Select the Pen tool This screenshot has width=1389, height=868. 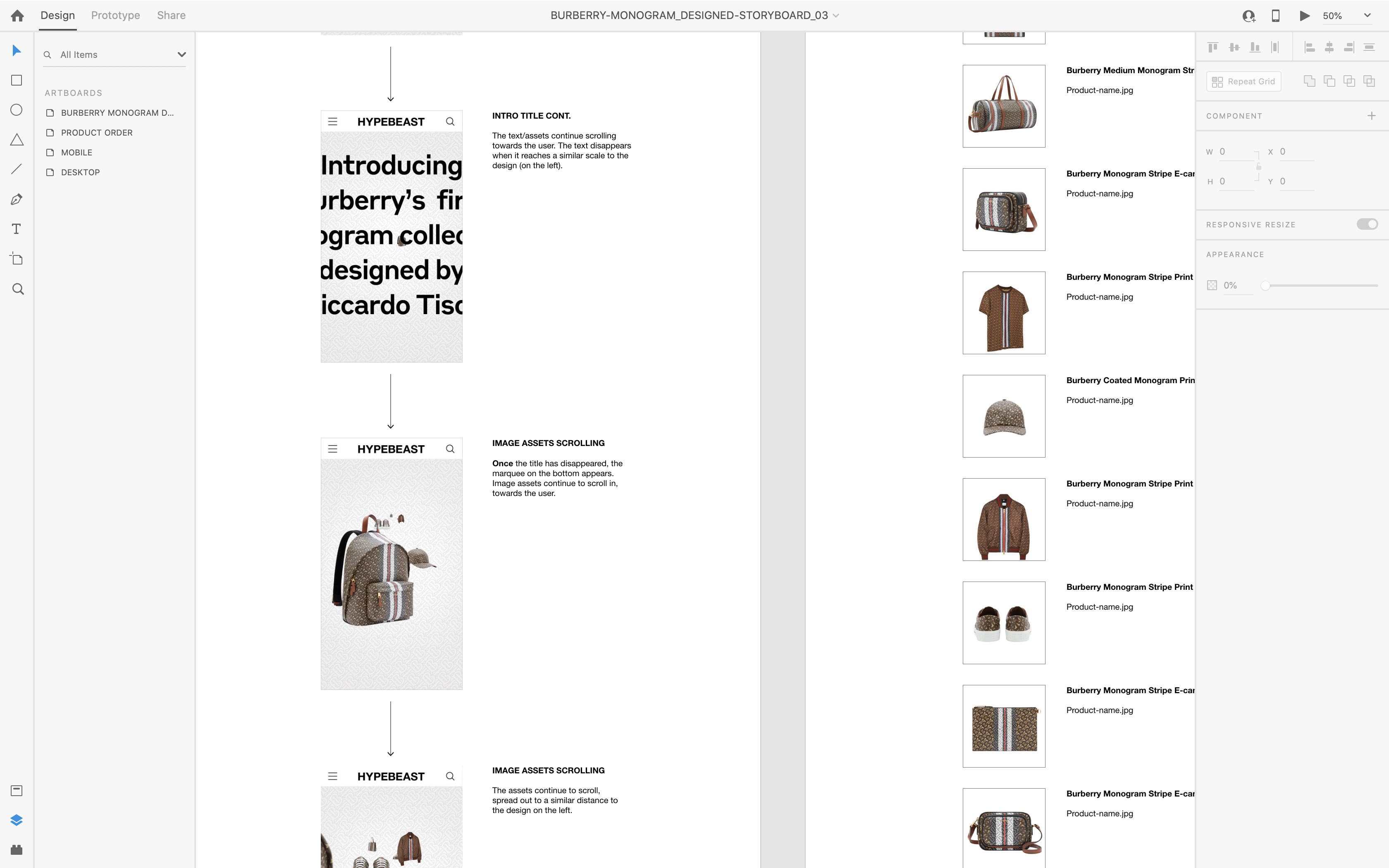(x=17, y=199)
